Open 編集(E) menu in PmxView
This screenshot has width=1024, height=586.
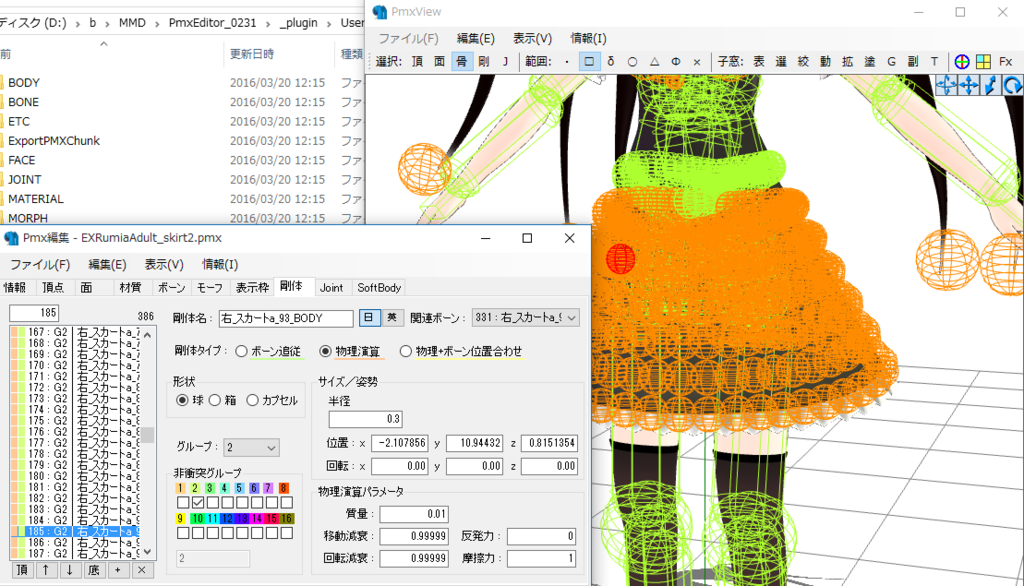point(475,39)
